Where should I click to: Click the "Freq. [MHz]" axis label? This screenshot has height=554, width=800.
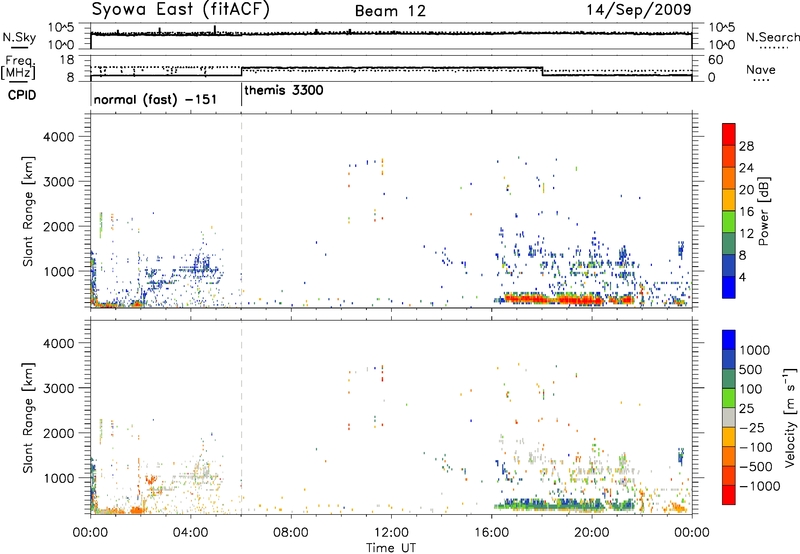[18, 67]
